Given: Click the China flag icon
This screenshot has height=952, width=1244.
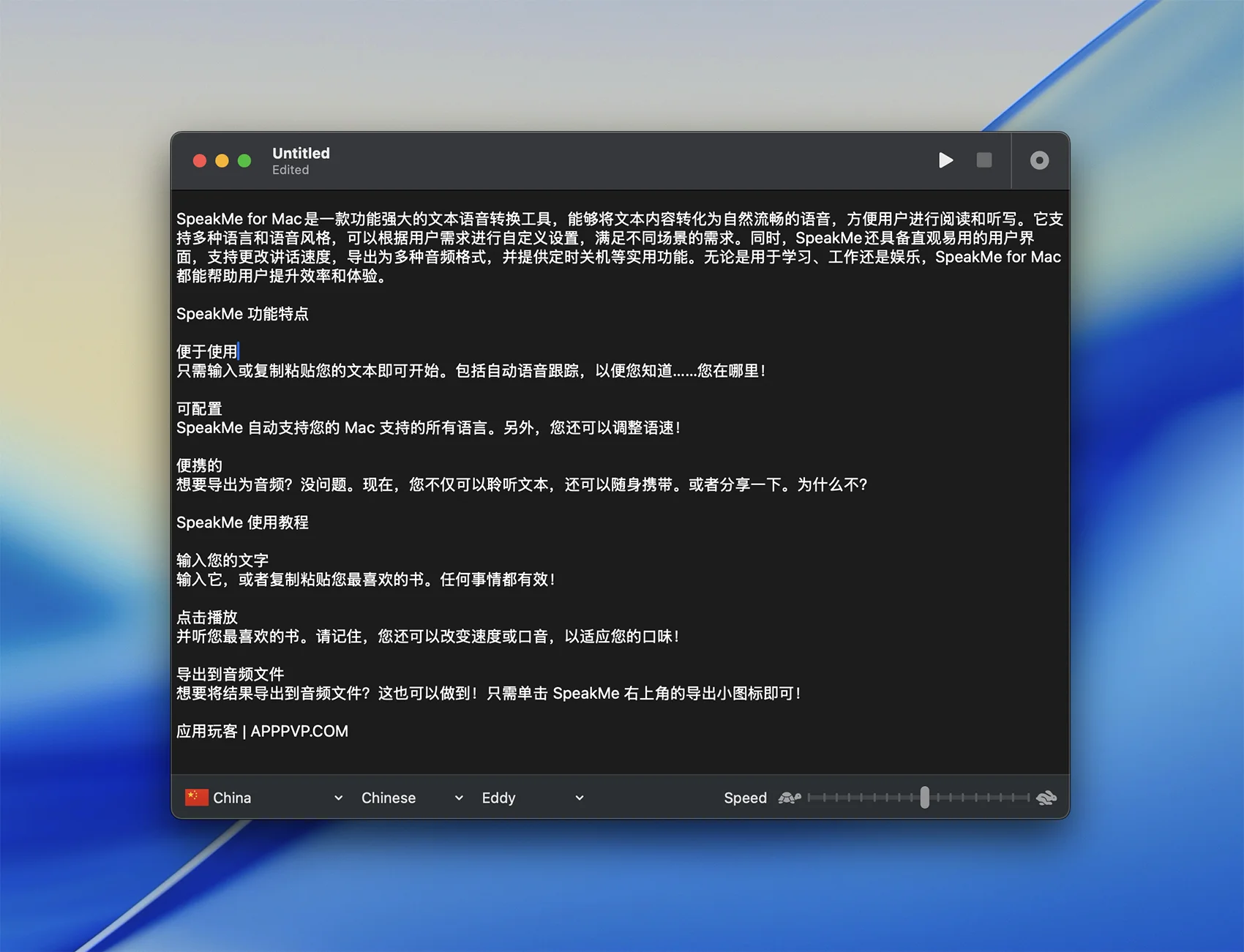Looking at the screenshot, I should (x=196, y=798).
